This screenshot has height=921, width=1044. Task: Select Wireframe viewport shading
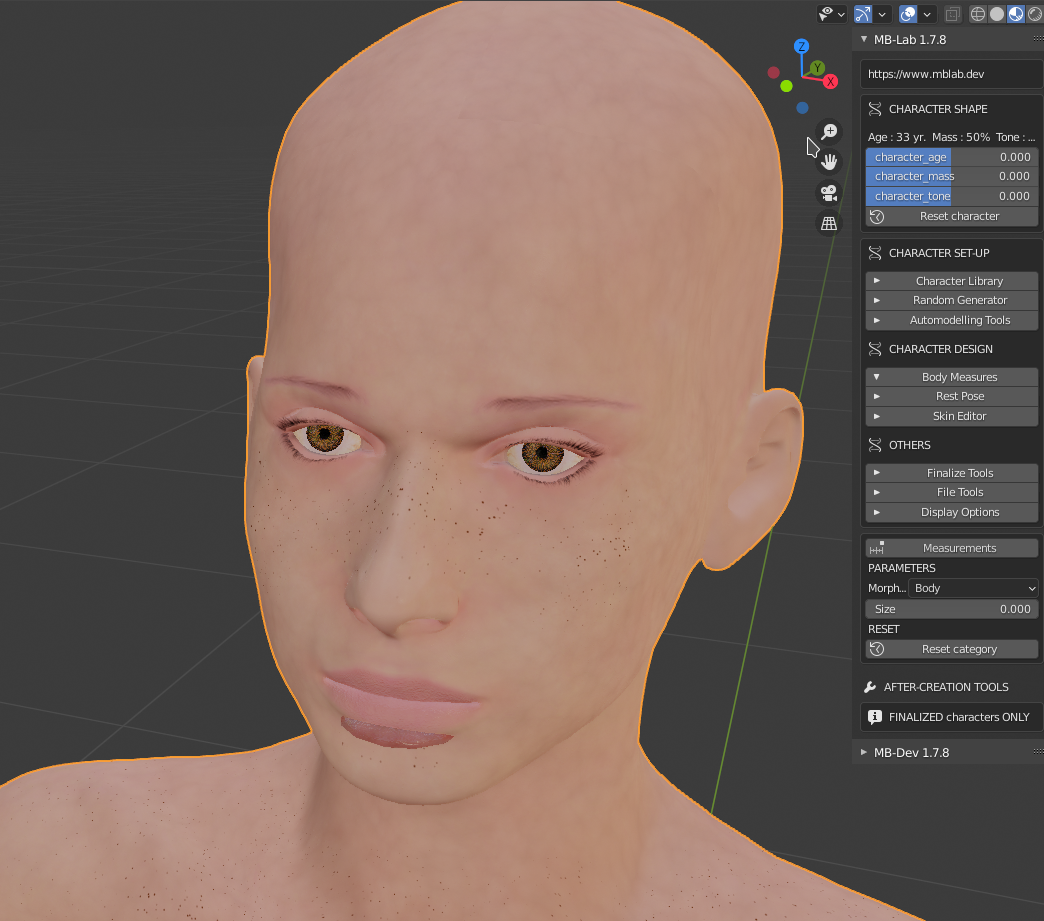point(977,14)
